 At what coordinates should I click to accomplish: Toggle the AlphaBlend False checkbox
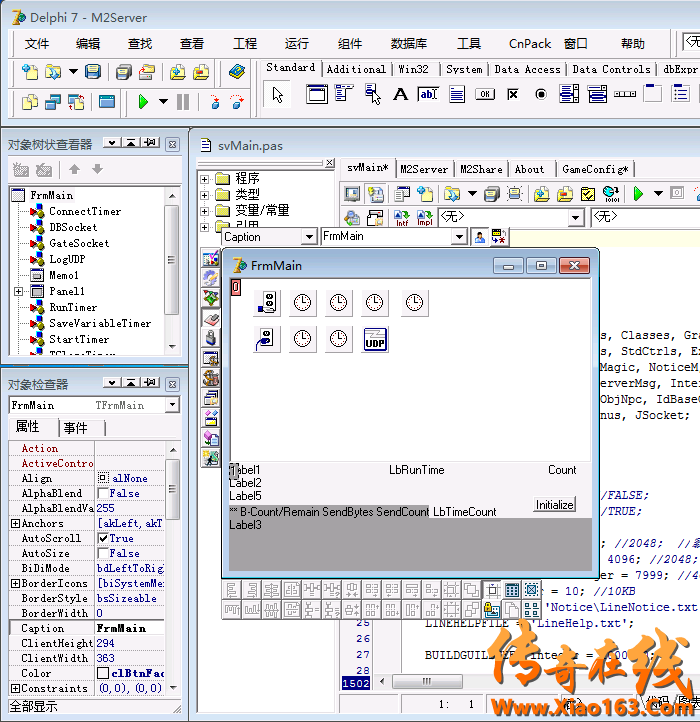click(x=103, y=494)
